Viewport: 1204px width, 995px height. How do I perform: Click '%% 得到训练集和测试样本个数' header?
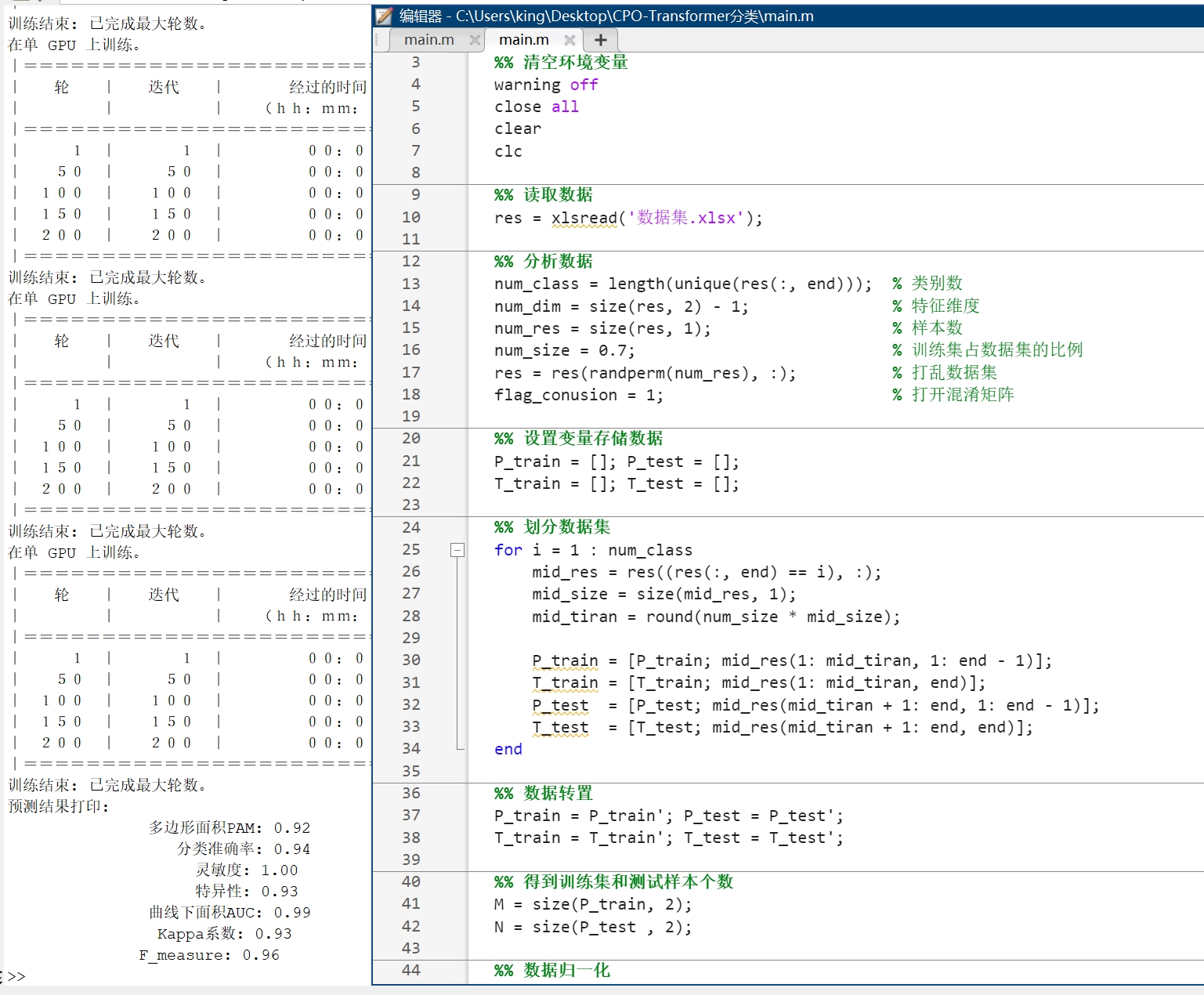(614, 882)
